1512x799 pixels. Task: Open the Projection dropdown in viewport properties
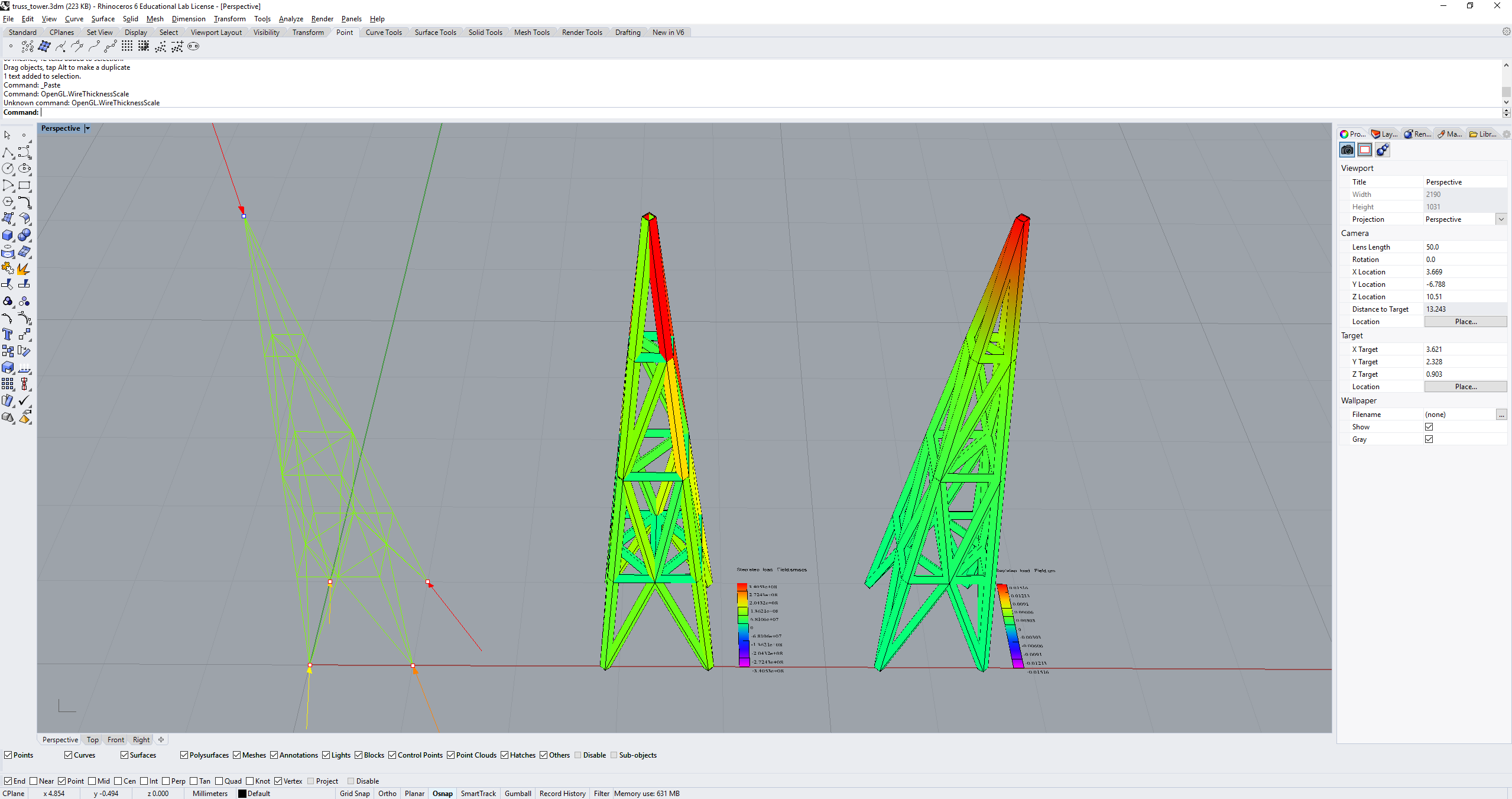(1501, 219)
